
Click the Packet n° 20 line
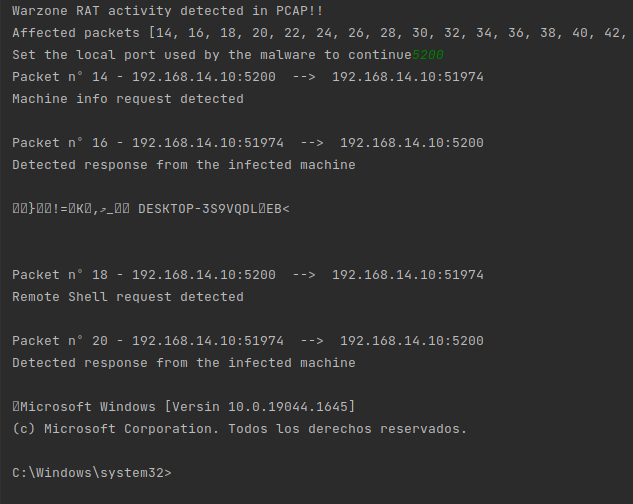pyautogui.click(x=248, y=341)
